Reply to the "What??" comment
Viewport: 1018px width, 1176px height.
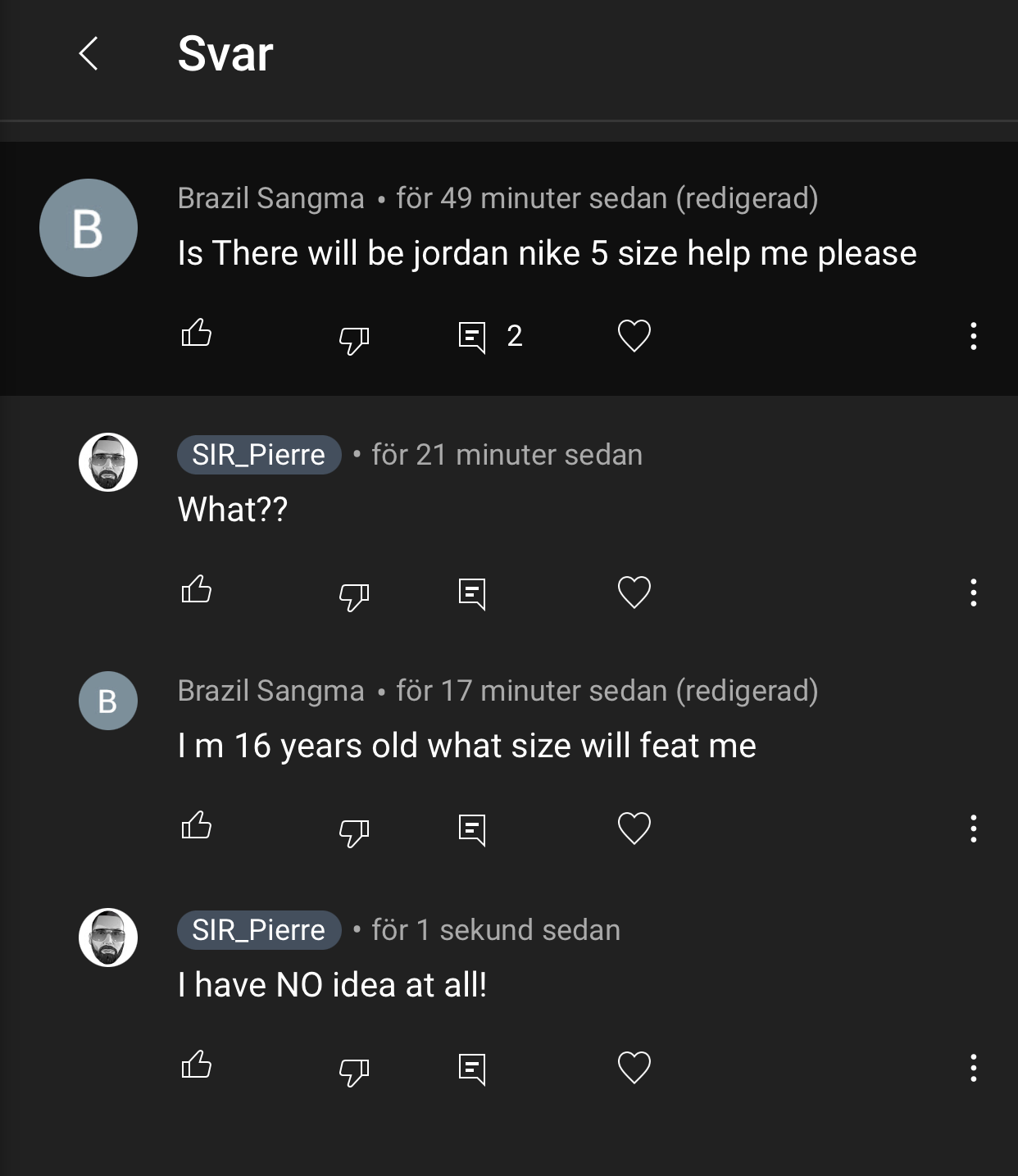472,593
